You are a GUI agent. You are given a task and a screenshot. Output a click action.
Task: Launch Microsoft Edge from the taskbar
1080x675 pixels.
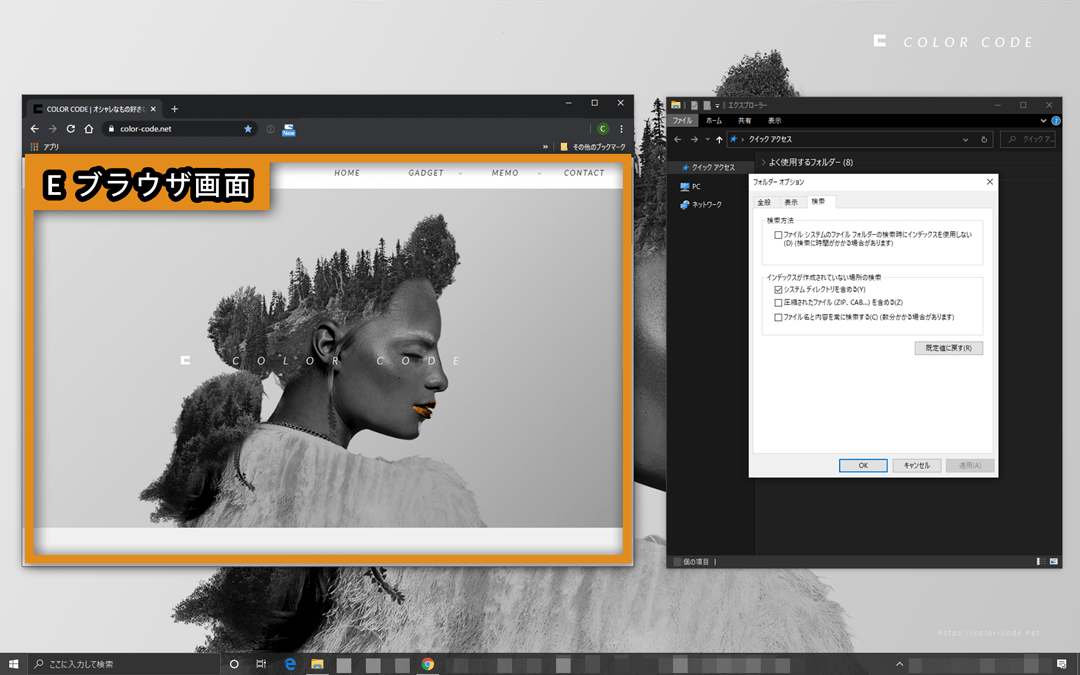tap(290, 664)
